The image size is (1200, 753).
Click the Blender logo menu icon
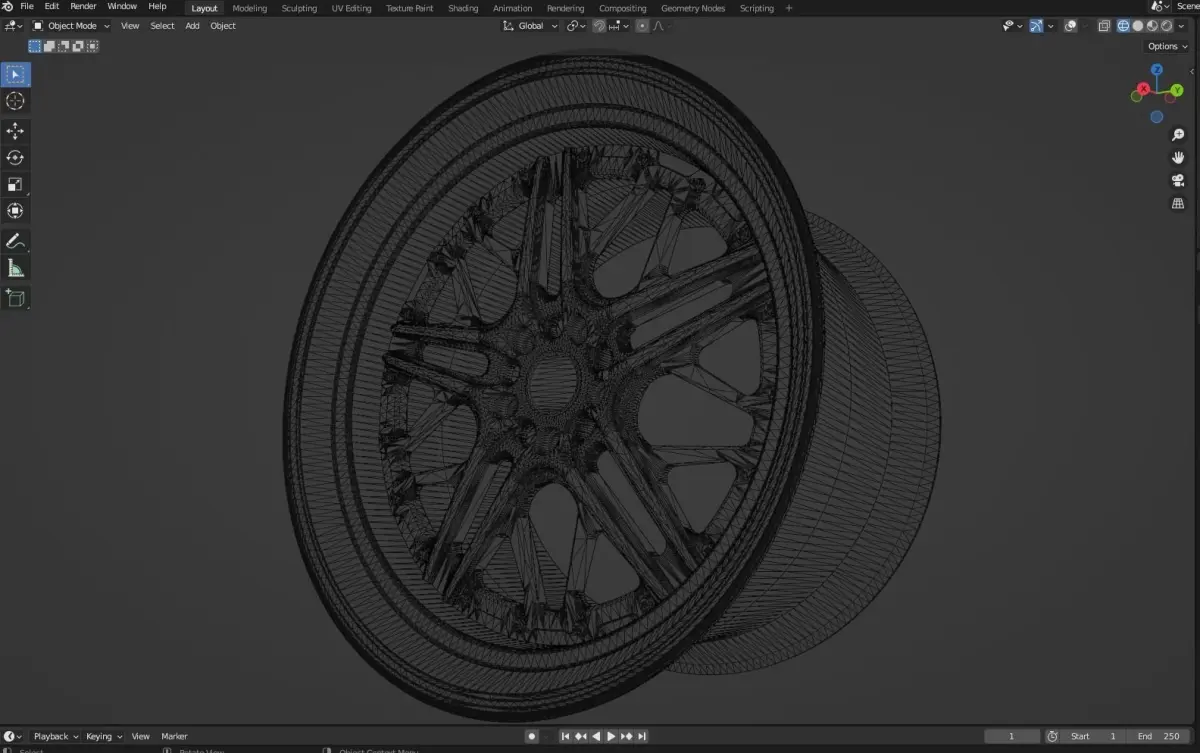[8, 7]
